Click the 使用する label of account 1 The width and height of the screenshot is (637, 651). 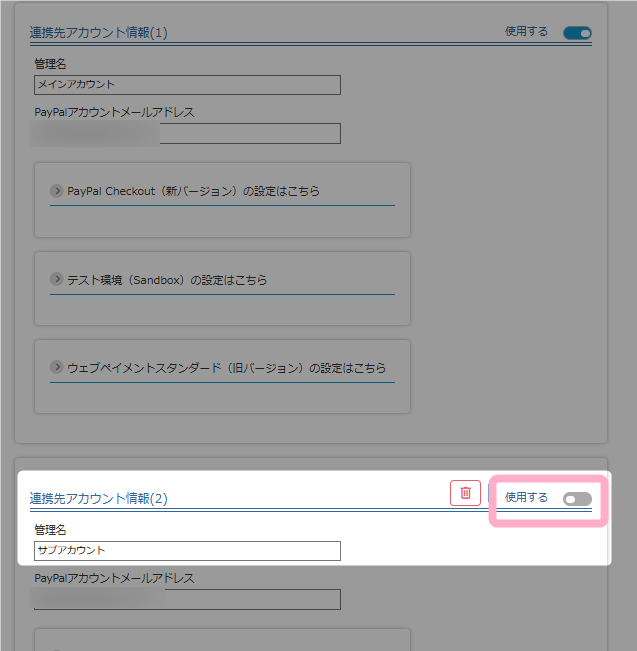526,32
